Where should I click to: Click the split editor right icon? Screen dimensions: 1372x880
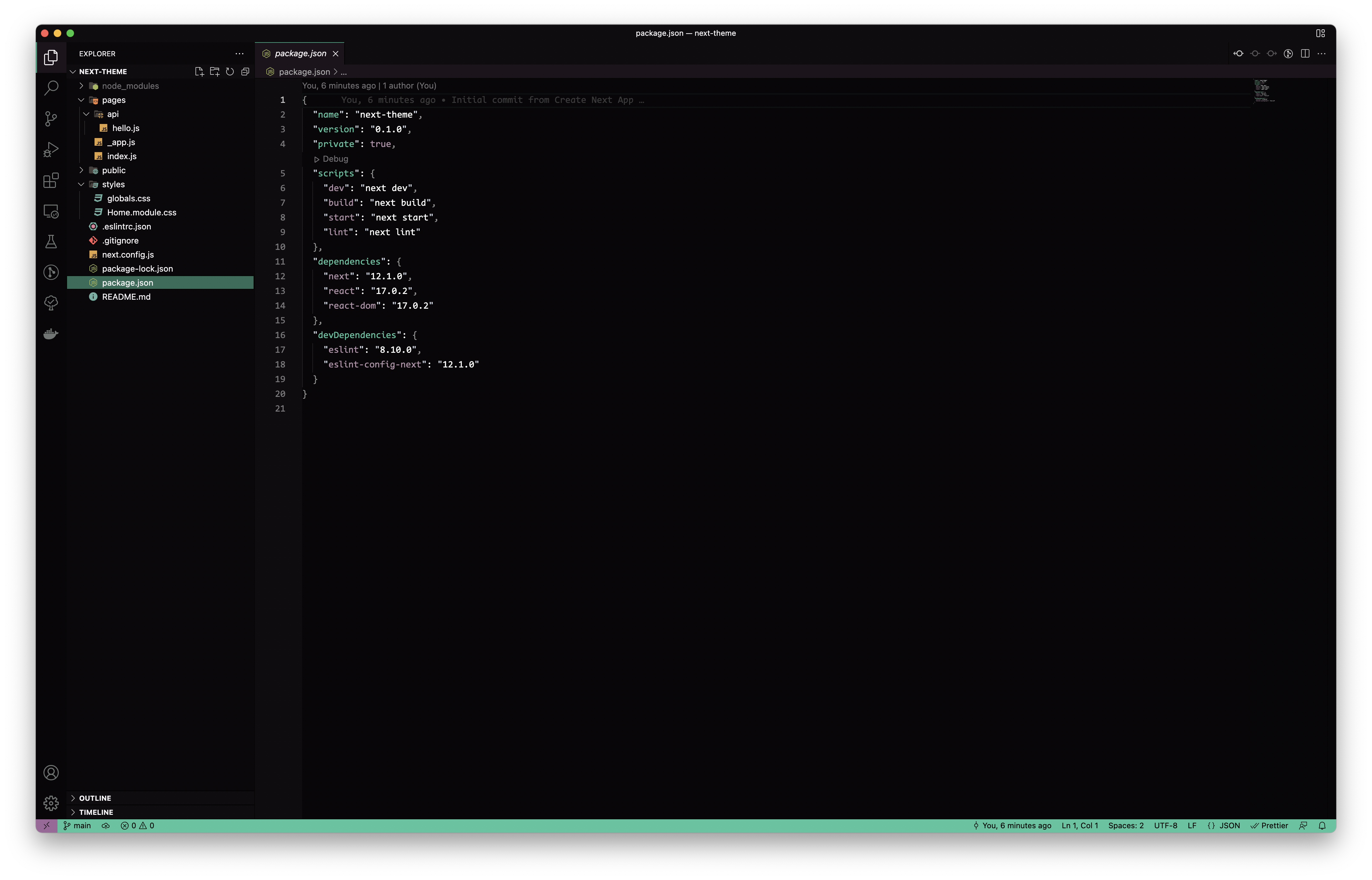pos(1305,53)
